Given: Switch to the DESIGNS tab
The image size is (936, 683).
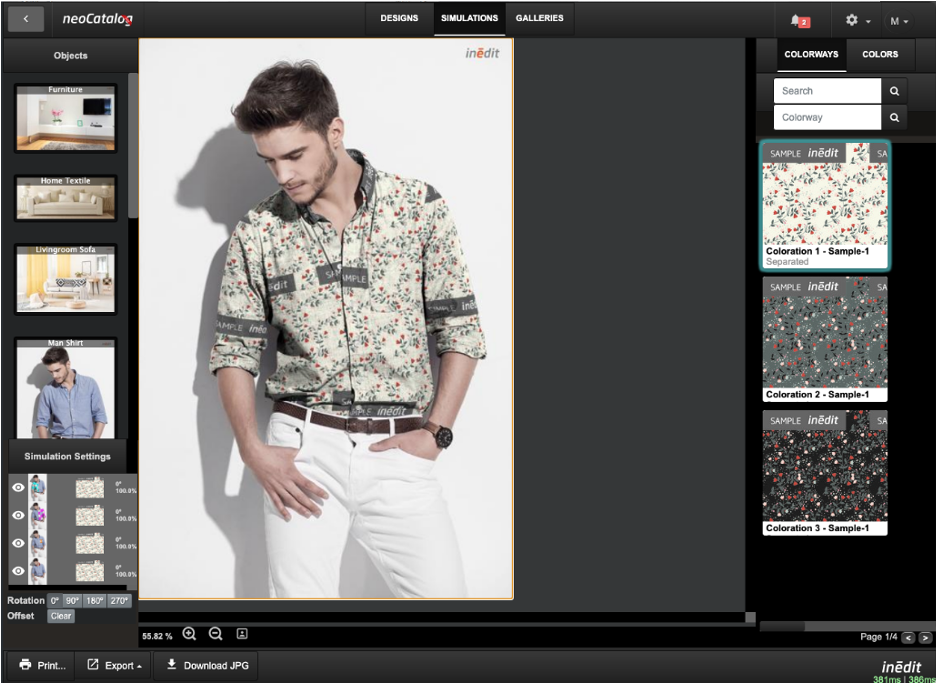Looking at the screenshot, I should coord(399,19).
